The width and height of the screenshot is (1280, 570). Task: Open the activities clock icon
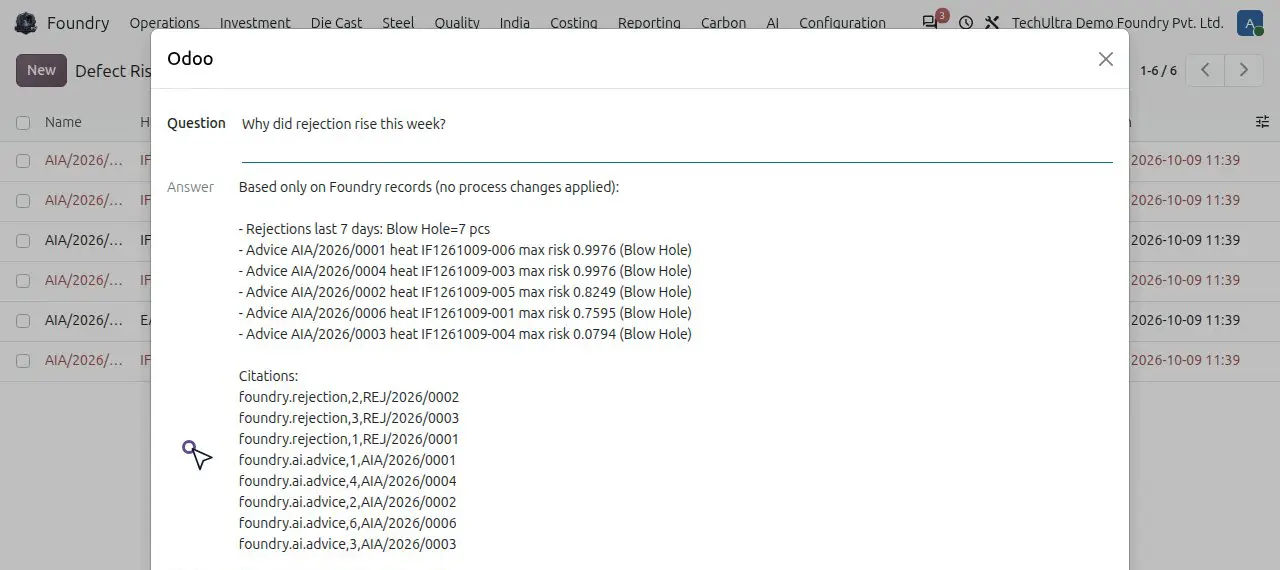click(x=965, y=22)
